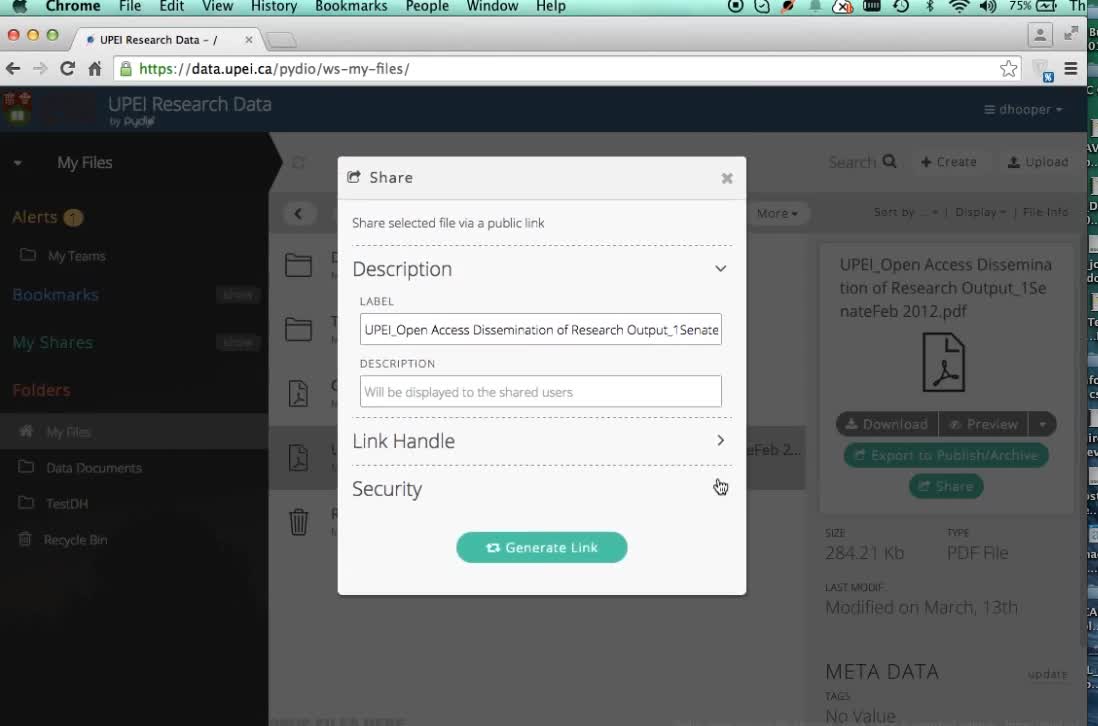Click the PDF file preview icon
1098x726 pixels.
943,362
